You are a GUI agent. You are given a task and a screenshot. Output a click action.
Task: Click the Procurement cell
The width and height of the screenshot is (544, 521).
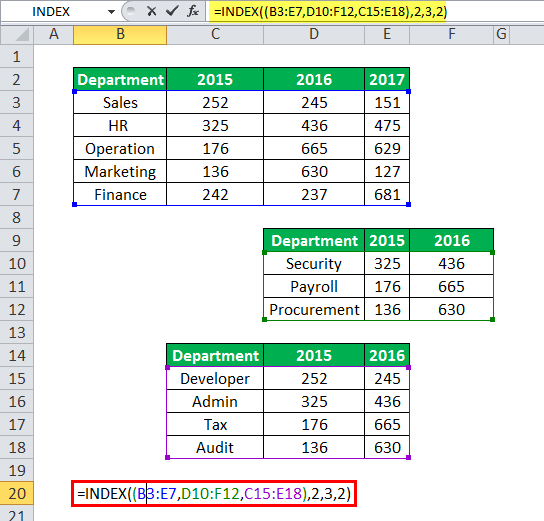pos(314,309)
